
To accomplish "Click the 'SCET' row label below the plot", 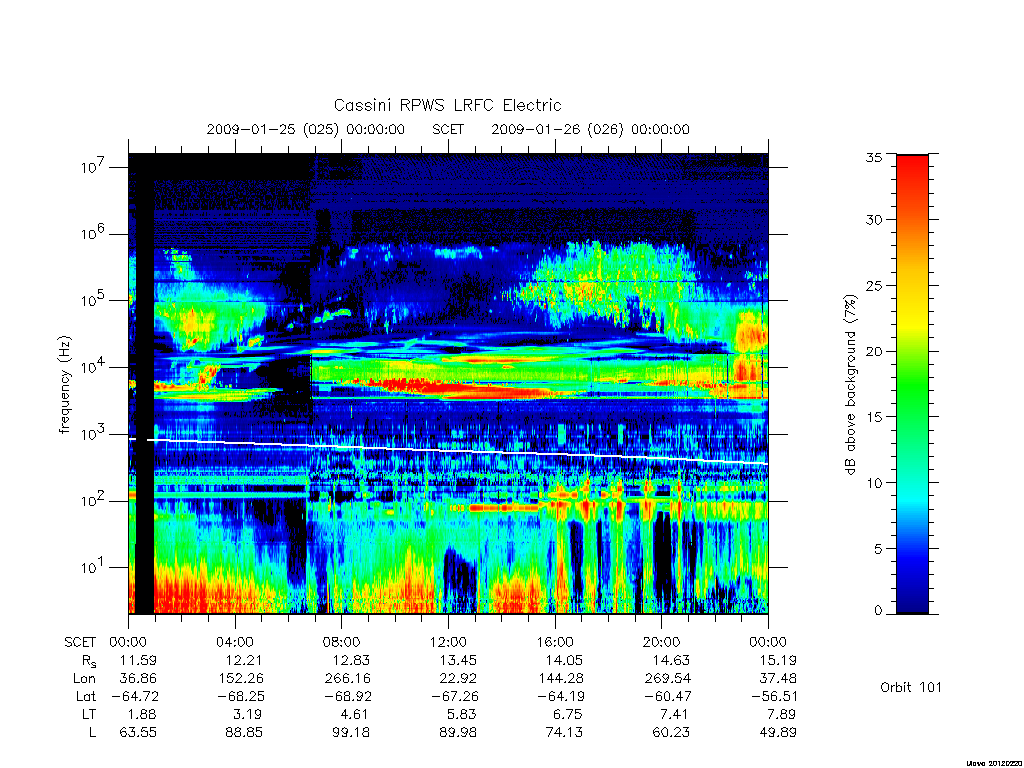I will pyautogui.click(x=80, y=642).
